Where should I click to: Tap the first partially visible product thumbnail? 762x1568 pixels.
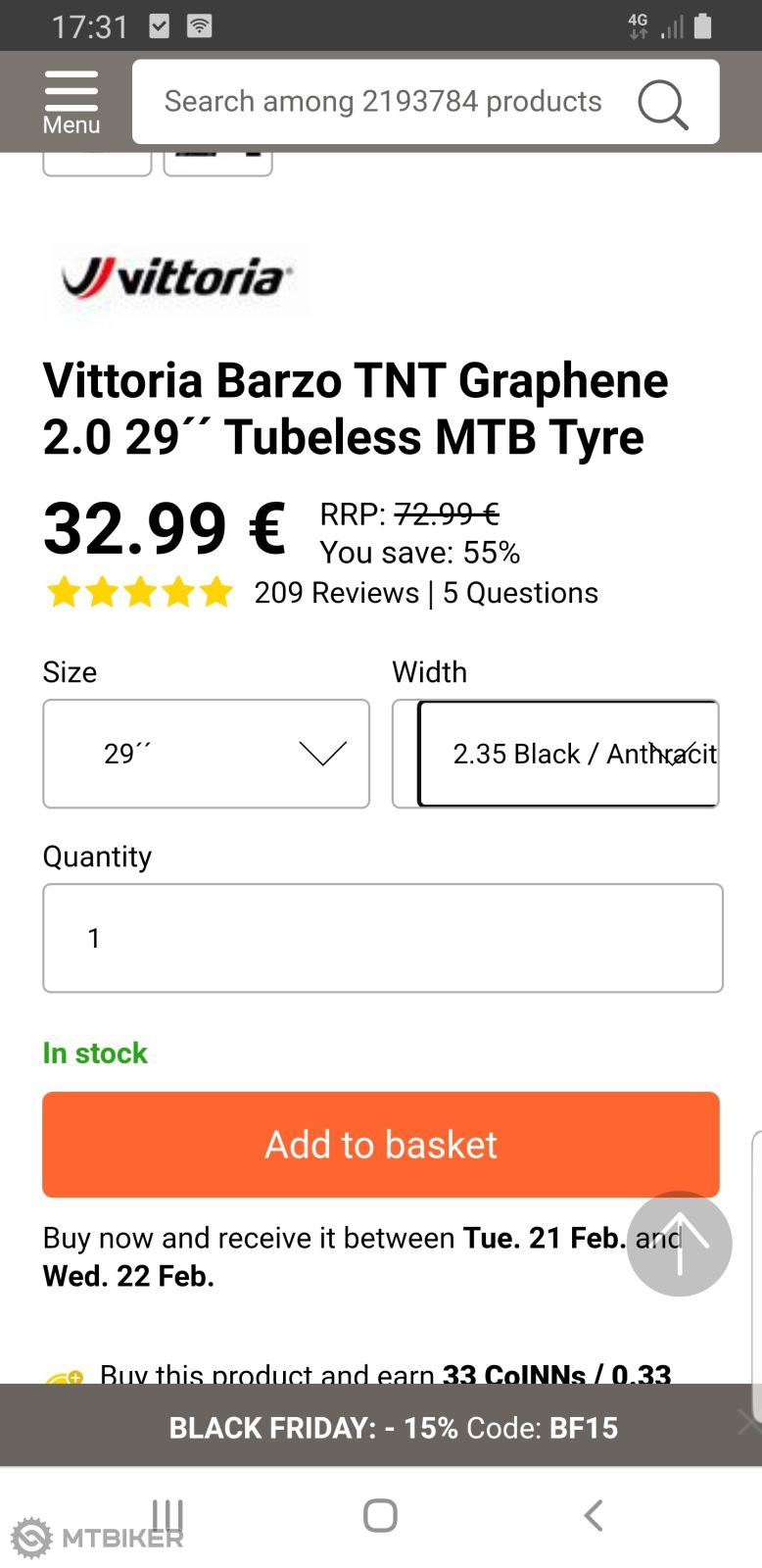97,164
